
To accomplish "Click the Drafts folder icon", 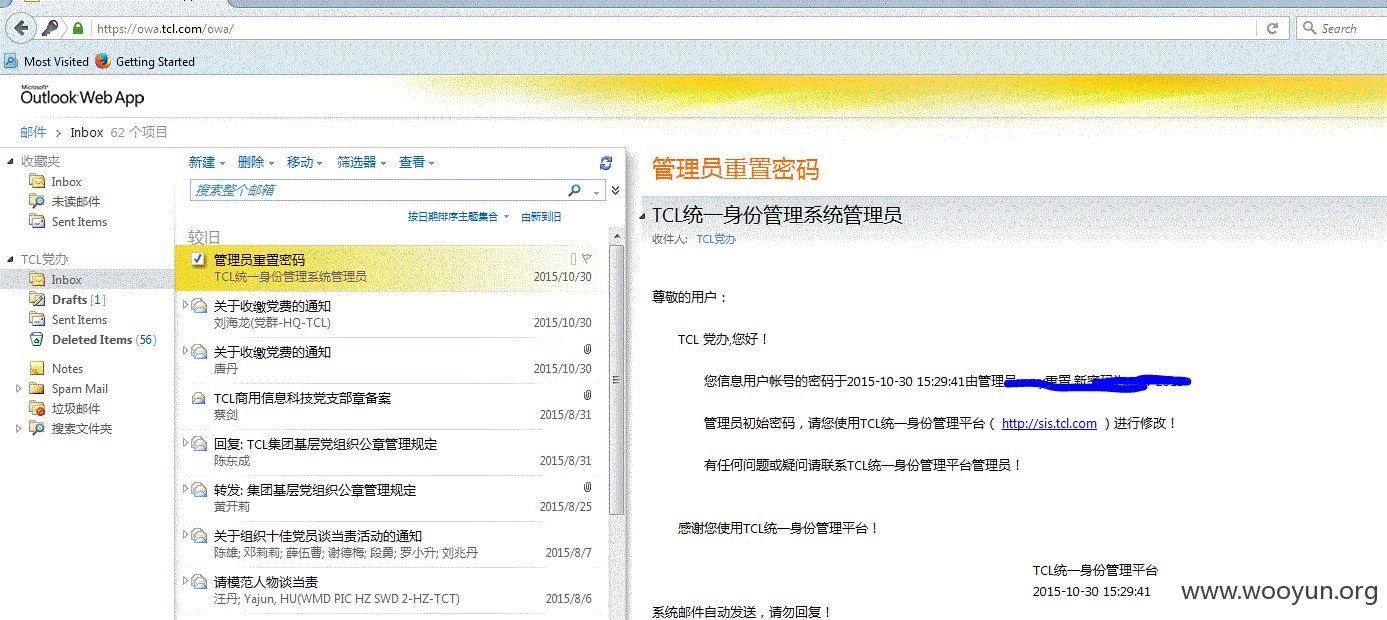I will pyautogui.click(x=37, y=300).
